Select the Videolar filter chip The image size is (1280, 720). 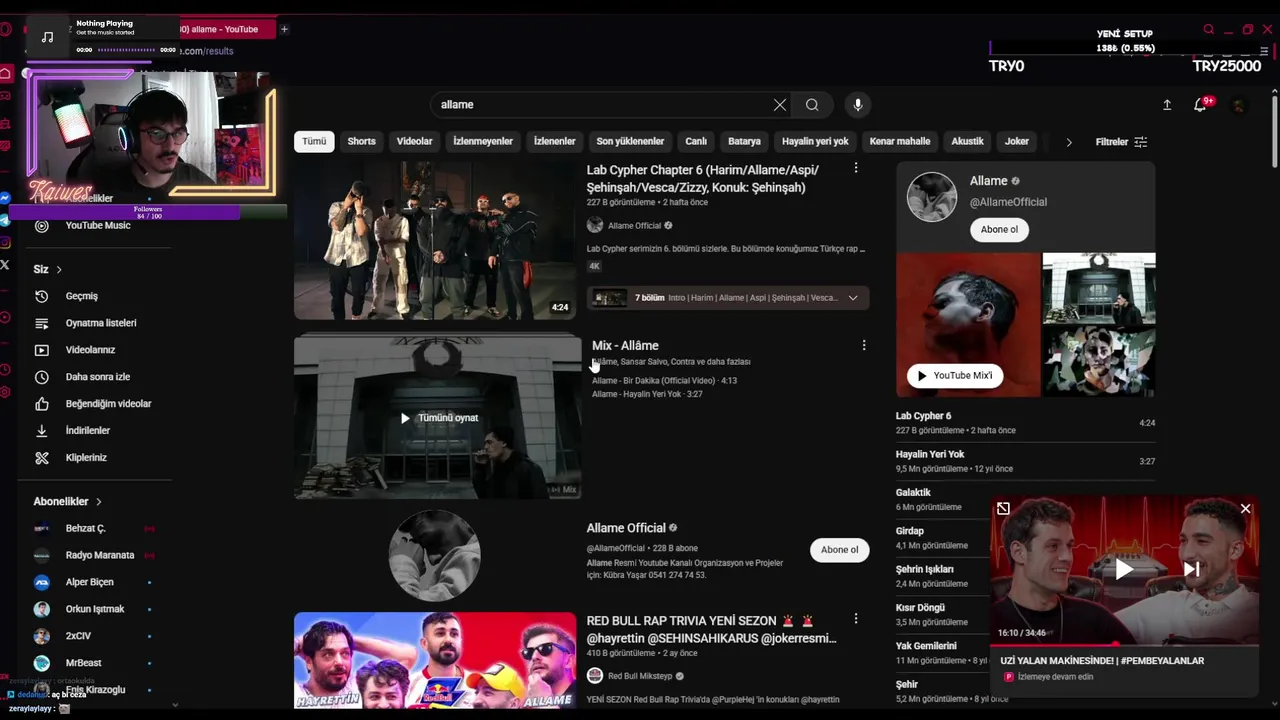click(x=414, y=141)
